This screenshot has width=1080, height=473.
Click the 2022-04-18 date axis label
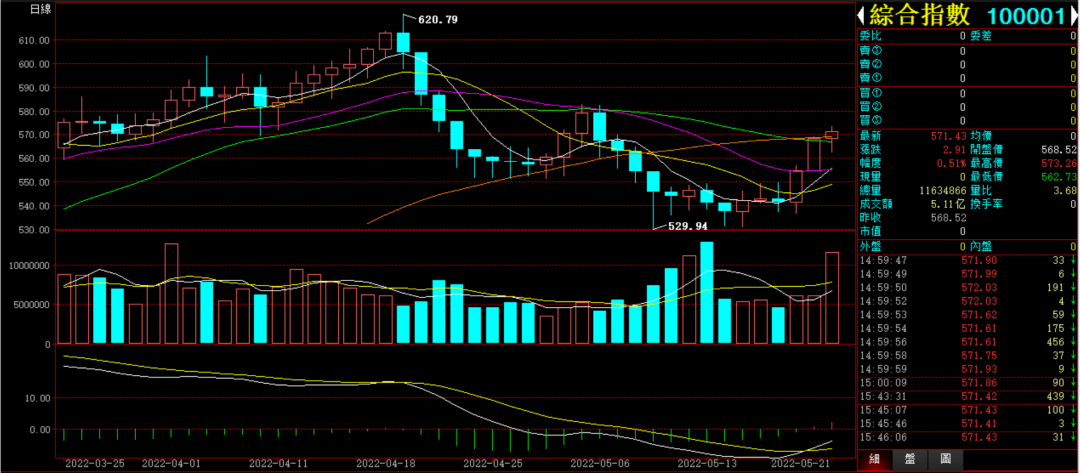(384, 463)
